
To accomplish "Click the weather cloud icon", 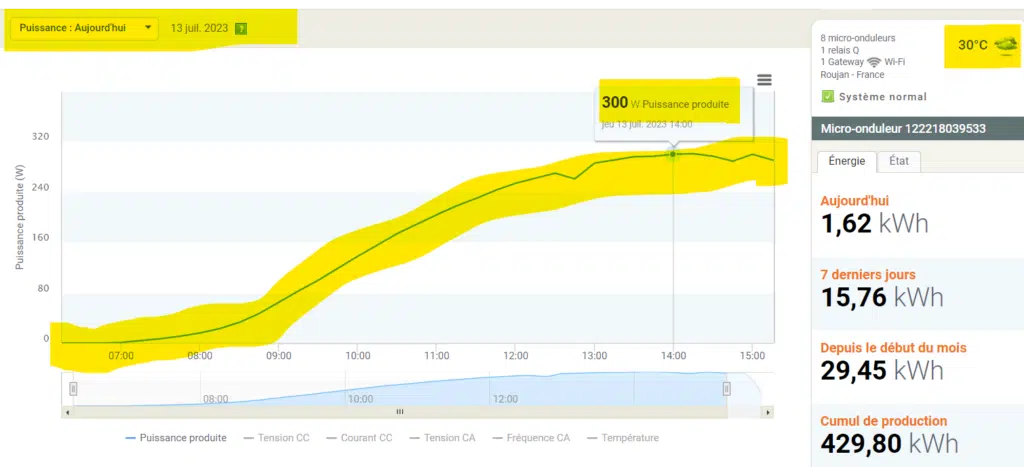I will pyautogui.click(x=1006, y=45).
